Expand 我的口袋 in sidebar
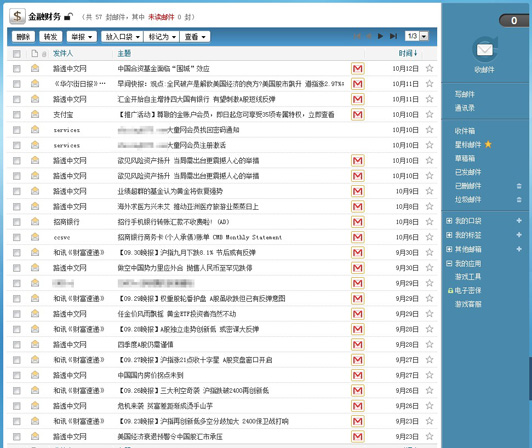The width and height of the screenshot is (532, 448). (x=449, y=221)
